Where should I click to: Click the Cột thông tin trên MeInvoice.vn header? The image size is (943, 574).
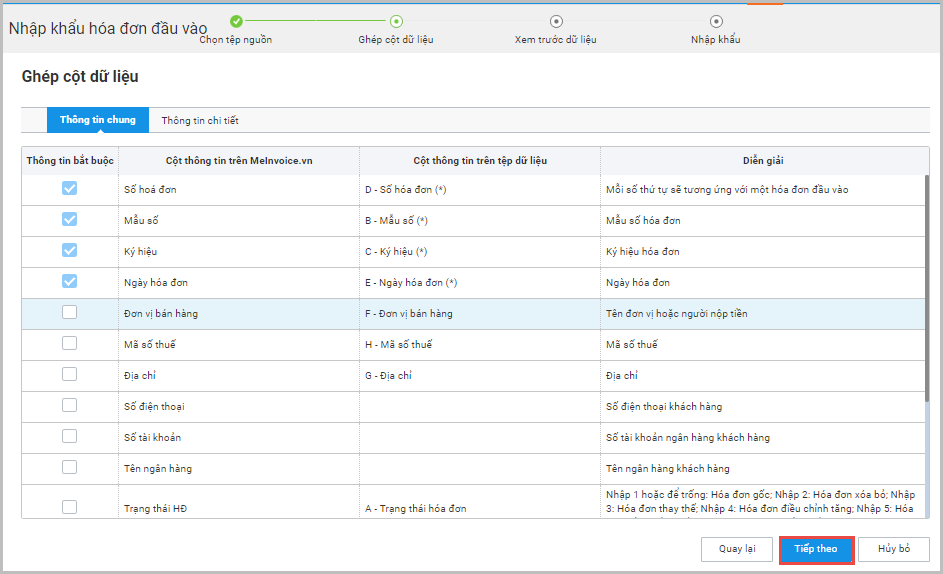point(239,161)
